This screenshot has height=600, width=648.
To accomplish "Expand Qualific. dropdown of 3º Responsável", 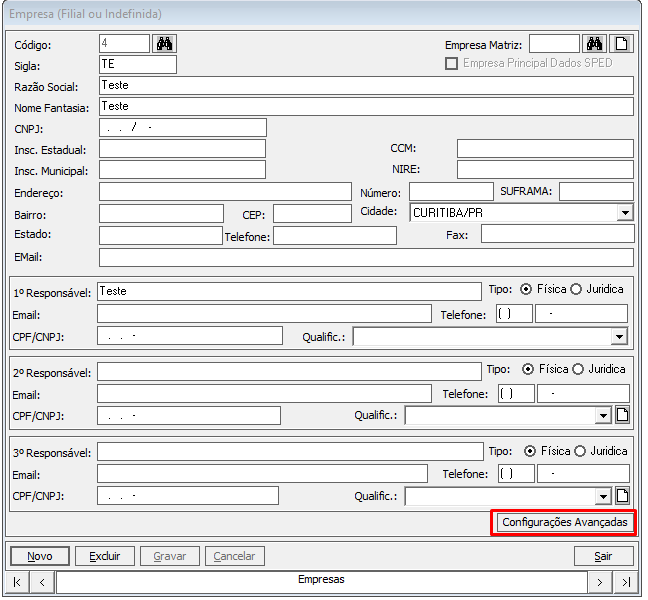I will tap(603, 496).
